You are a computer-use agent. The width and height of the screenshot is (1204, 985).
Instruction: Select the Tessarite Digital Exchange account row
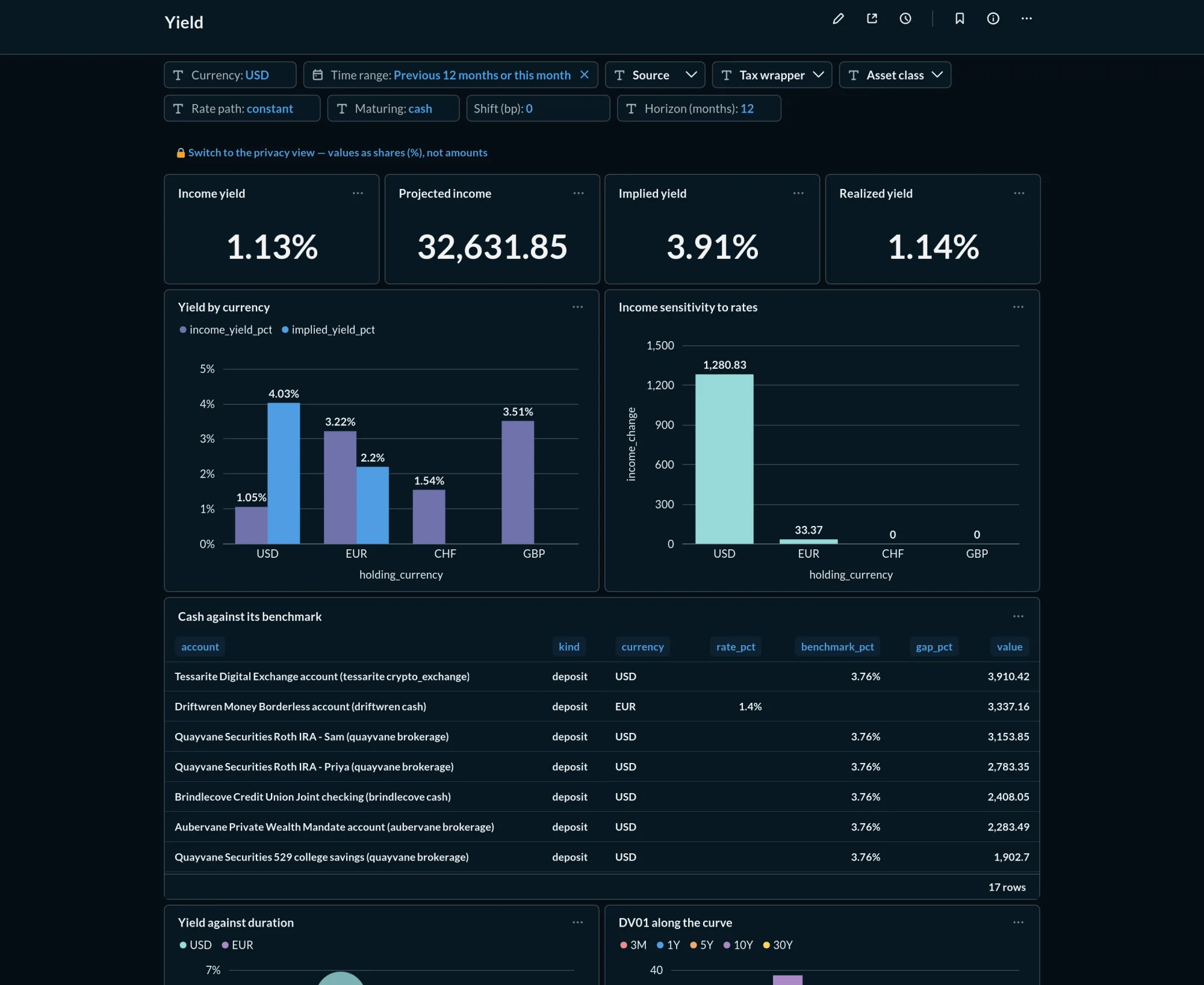pos(602,676)
